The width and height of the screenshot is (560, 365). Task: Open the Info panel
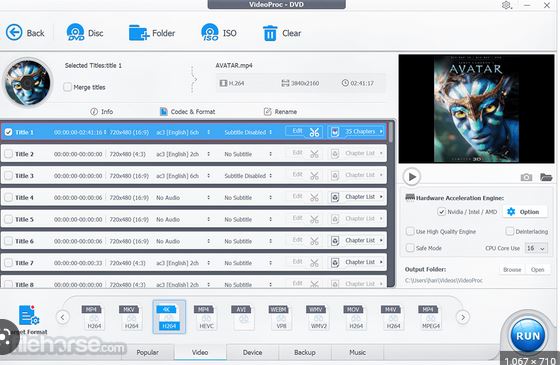tap(101, 112)
